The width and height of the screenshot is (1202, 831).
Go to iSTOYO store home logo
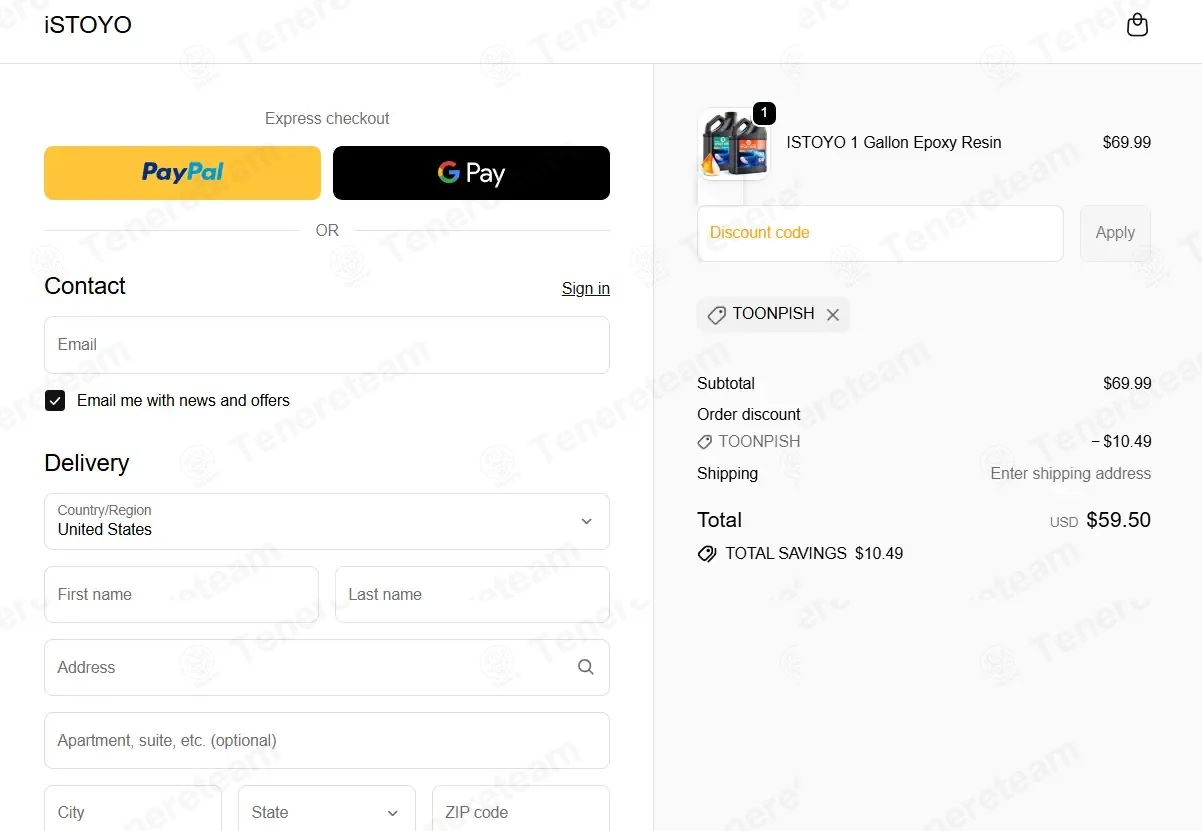coord(88,25)
